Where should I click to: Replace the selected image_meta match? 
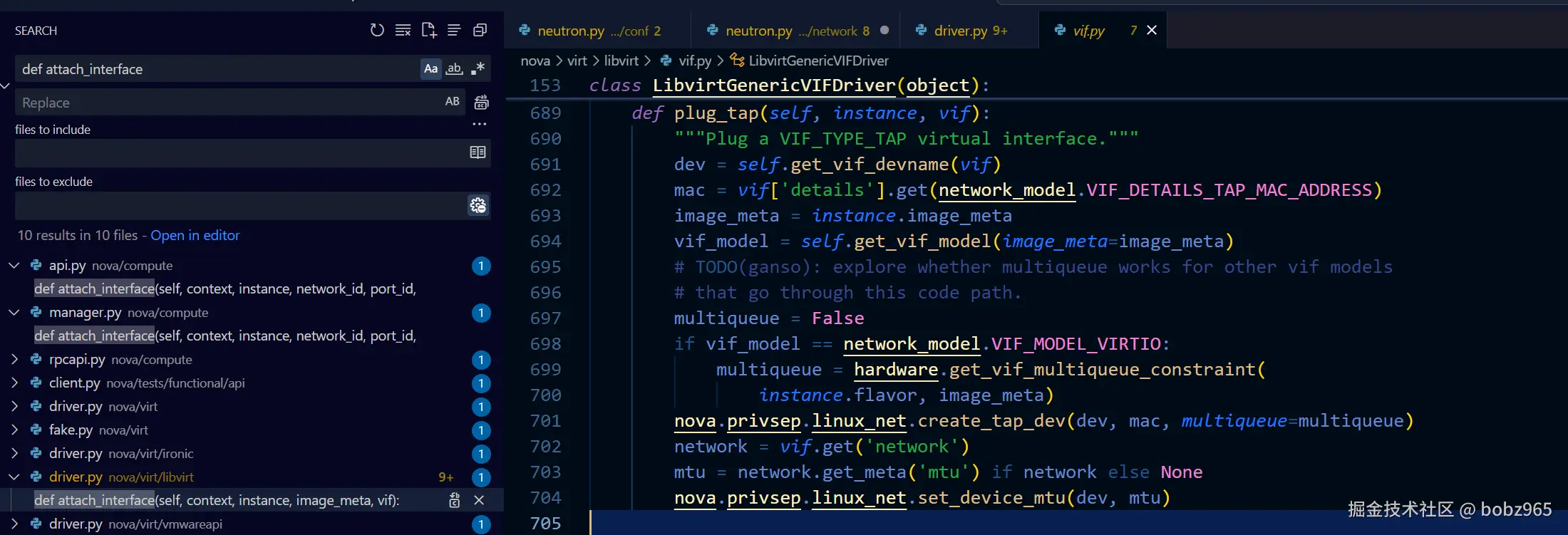tap(454, 500)
